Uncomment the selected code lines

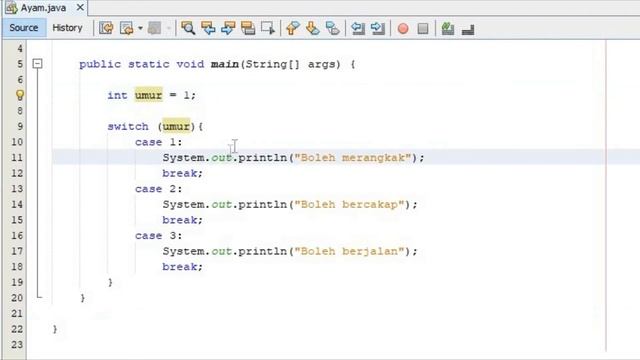tap(468, 29)
